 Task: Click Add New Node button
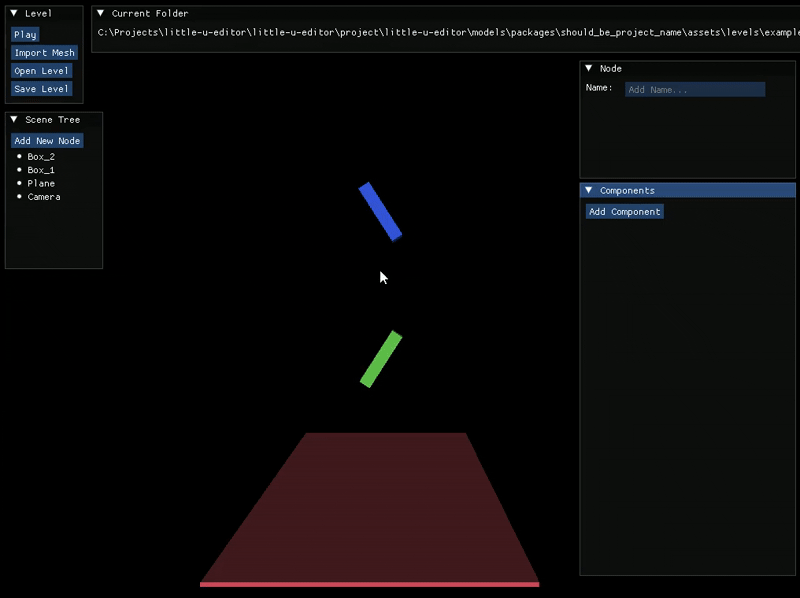coord(47,141)
